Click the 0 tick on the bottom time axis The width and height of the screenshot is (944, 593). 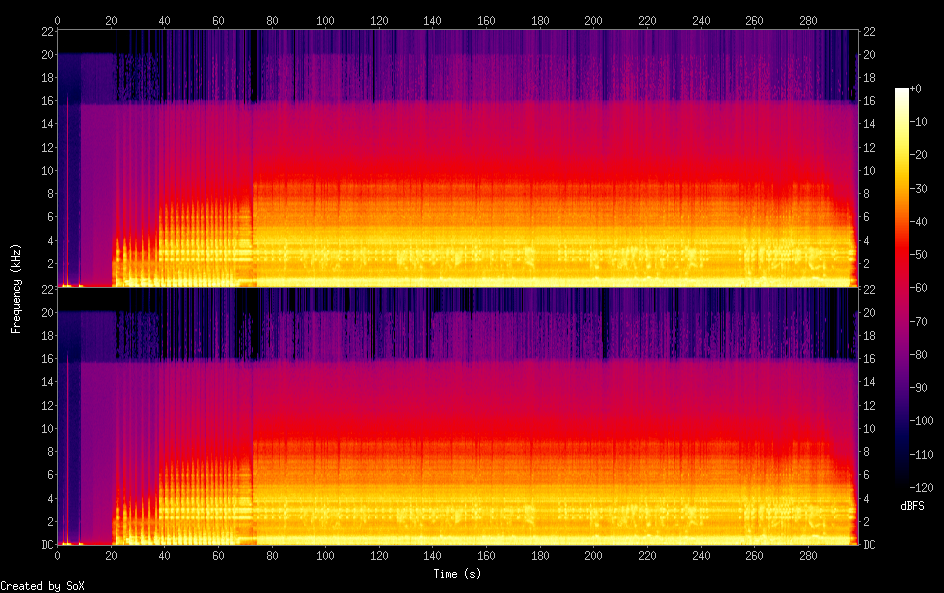tap(57, 556)
